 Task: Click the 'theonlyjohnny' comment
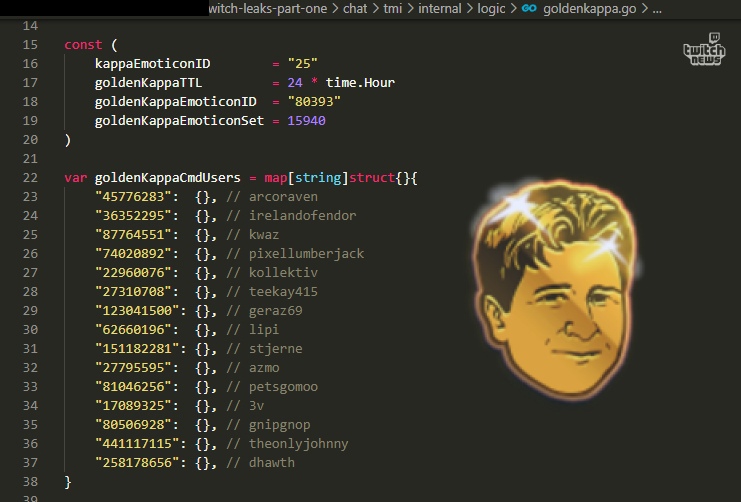pos(299,444)
